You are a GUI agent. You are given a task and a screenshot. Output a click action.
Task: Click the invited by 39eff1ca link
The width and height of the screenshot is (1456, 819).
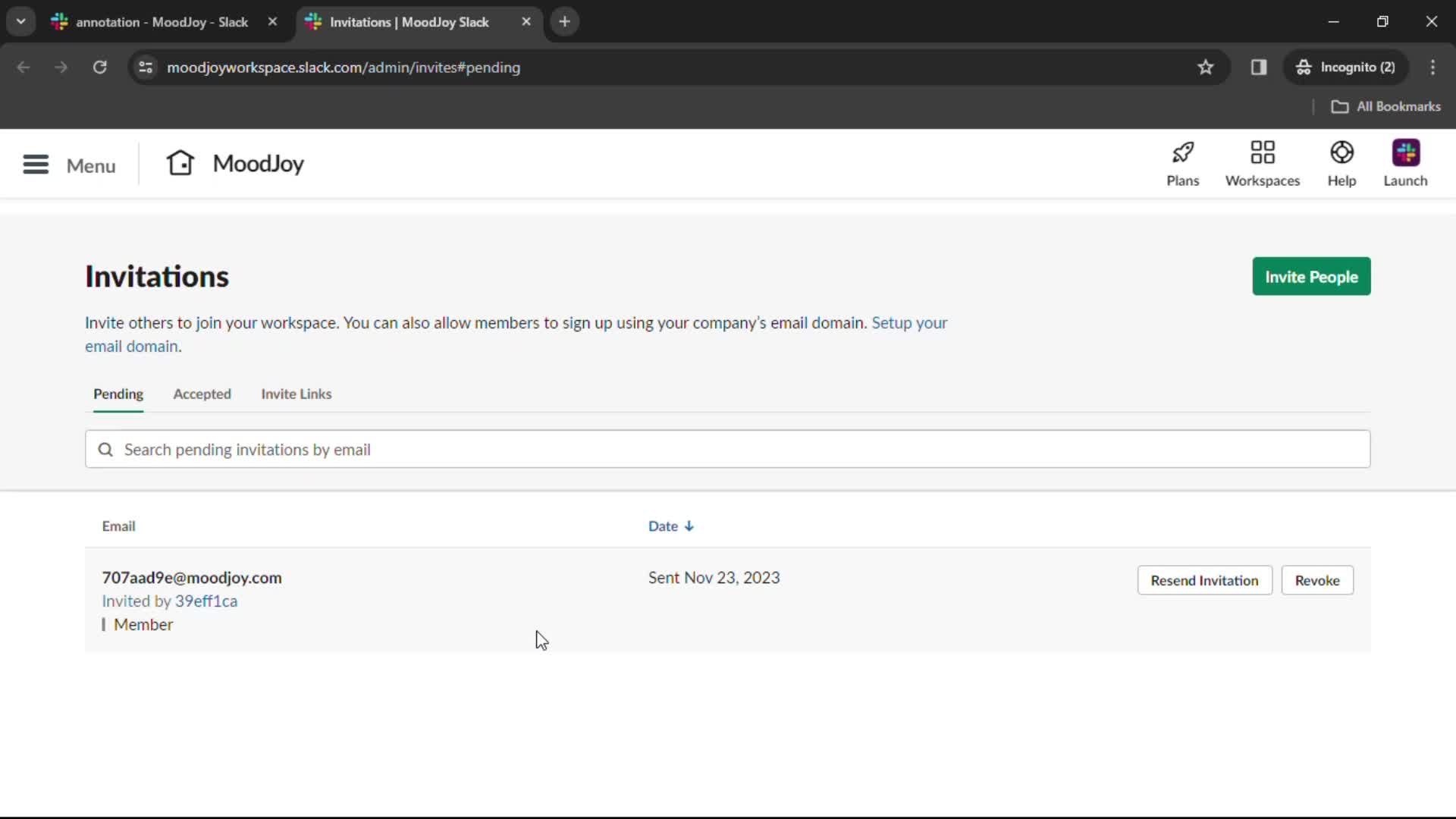point(206,601)
